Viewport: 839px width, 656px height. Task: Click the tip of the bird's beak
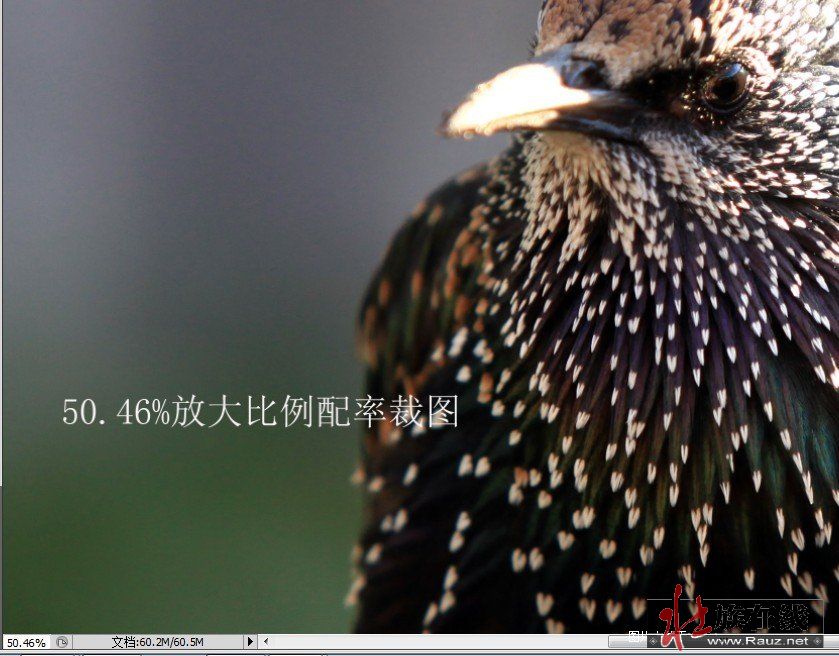(454, 124)
